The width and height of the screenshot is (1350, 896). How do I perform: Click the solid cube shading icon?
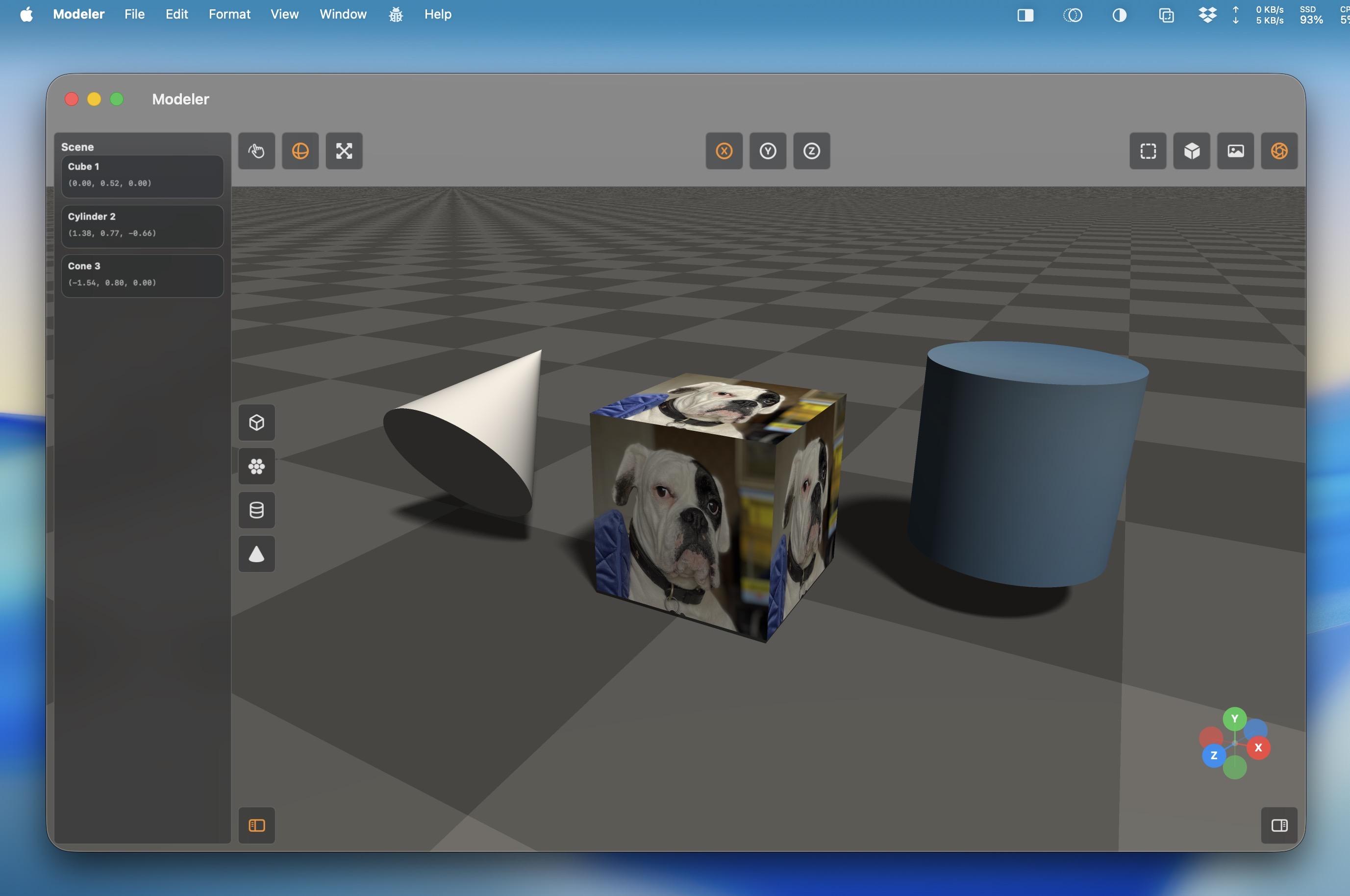1192,151
